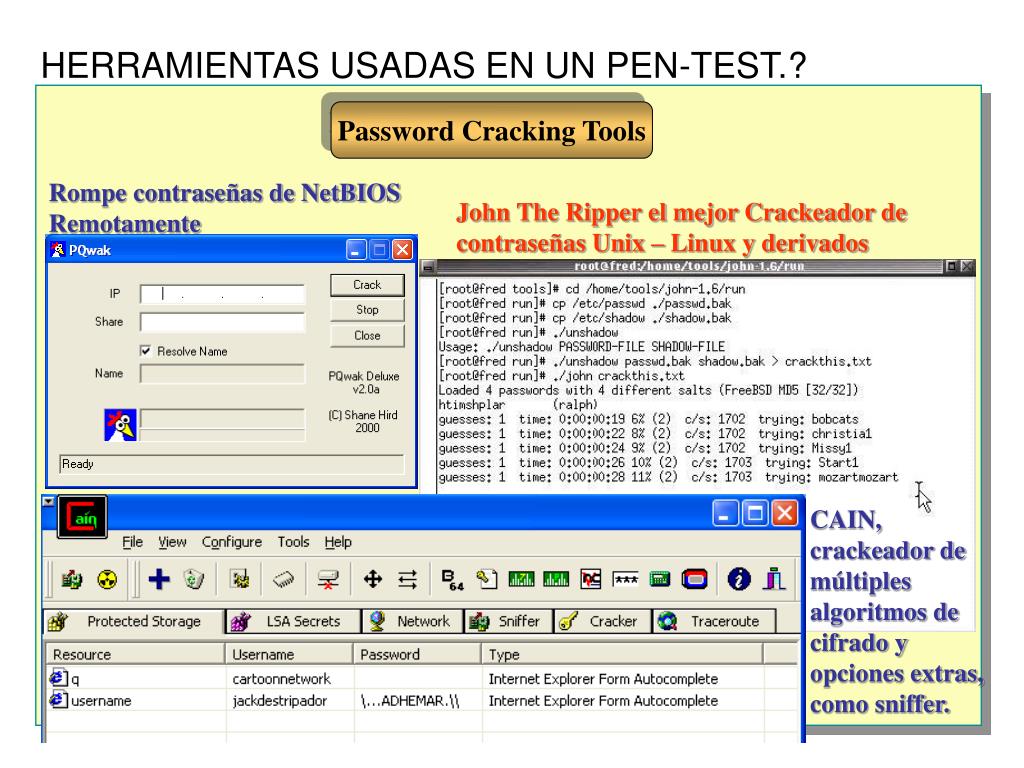1024x768 pixels.
Task: Select the 'cartoonnetwork' username cell
Action: pyautogui.click(x=281, y=679)
